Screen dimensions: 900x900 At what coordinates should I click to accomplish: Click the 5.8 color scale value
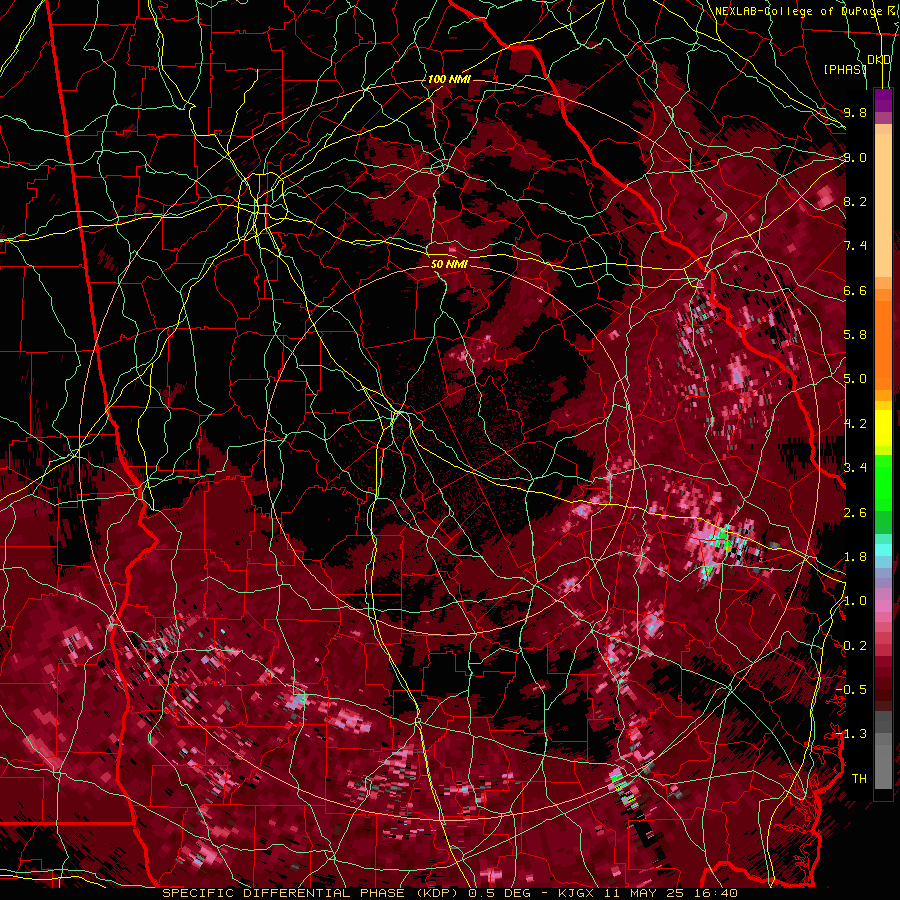pyautogui.click(x=855, y=335)
